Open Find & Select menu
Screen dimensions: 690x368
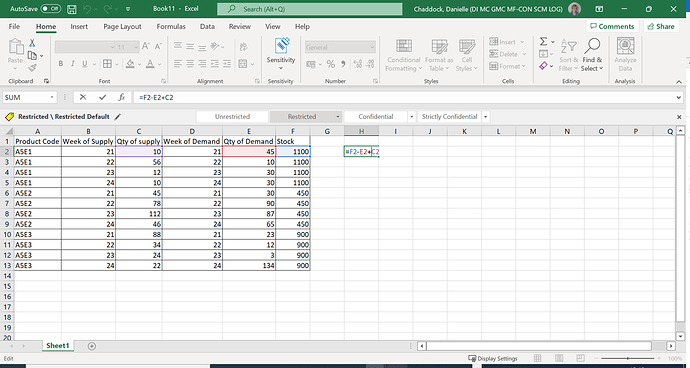(x=592, y=55)
